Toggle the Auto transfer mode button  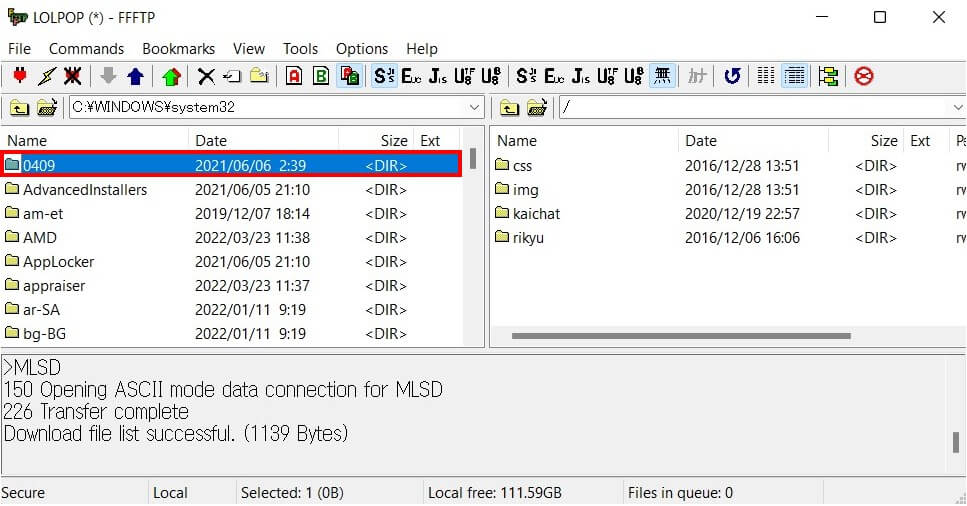(350, 76)
